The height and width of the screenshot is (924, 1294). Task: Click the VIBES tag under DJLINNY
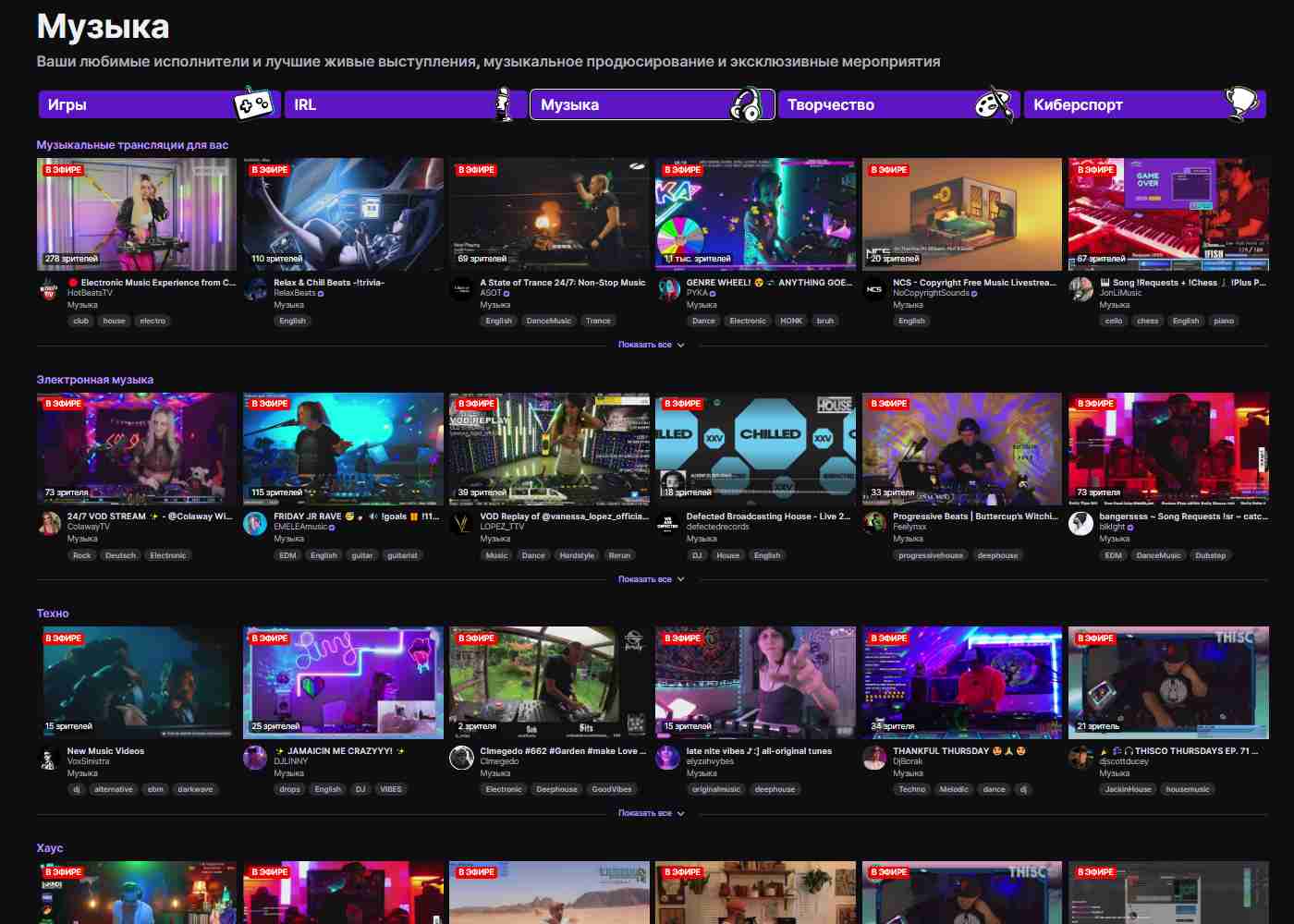tap(391, 789)
